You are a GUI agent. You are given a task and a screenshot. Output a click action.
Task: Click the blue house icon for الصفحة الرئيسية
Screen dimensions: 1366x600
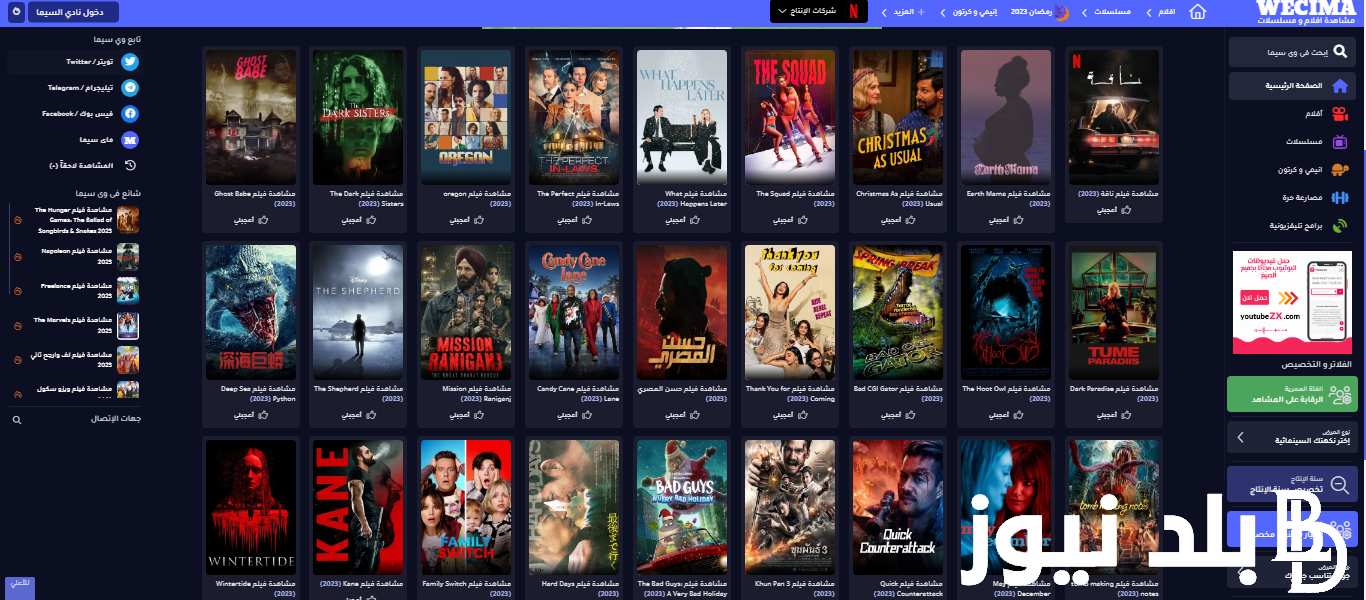pyautogui.click(x=1339, y=86)
